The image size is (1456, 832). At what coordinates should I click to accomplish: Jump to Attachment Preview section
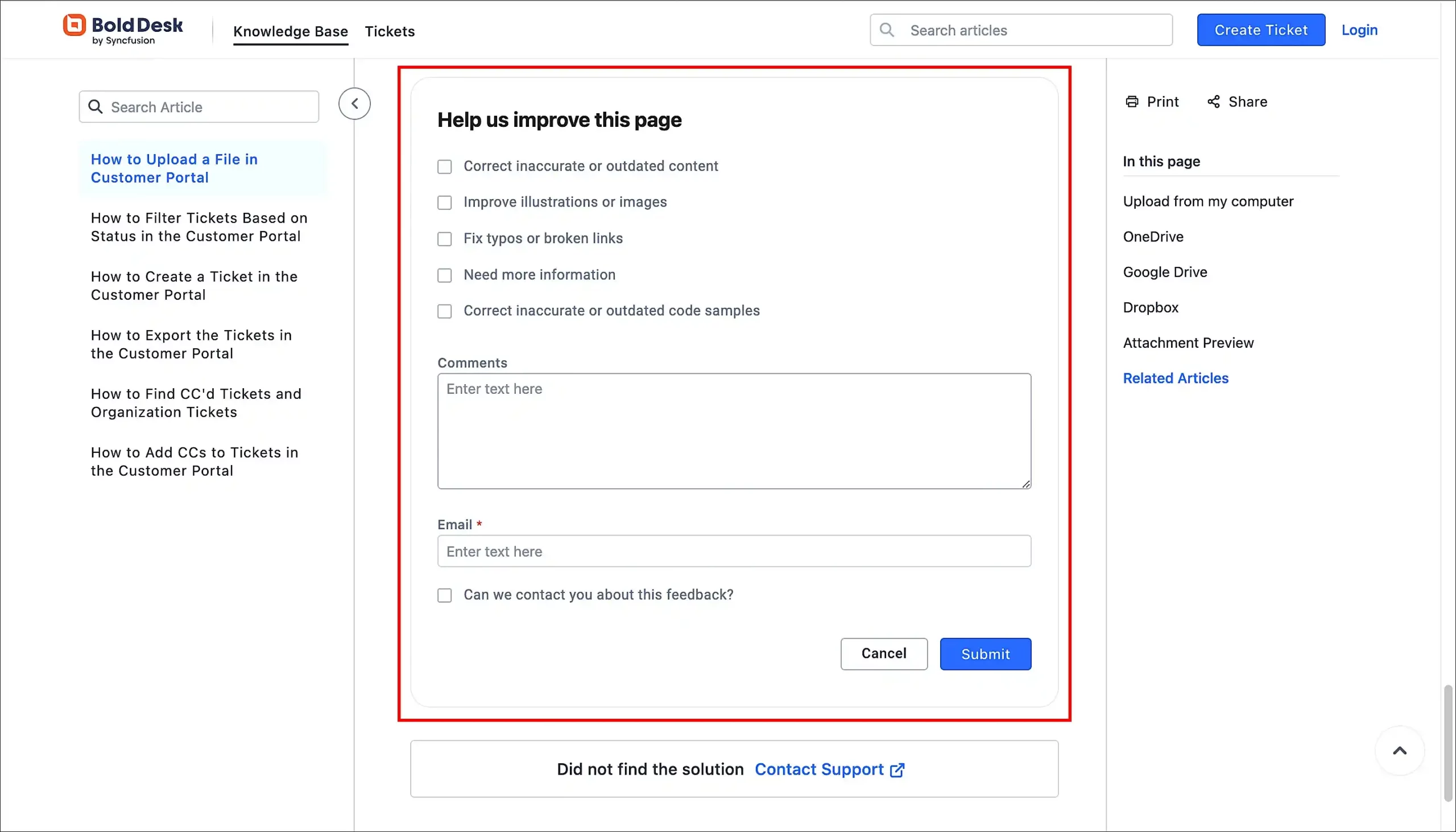1188,343
